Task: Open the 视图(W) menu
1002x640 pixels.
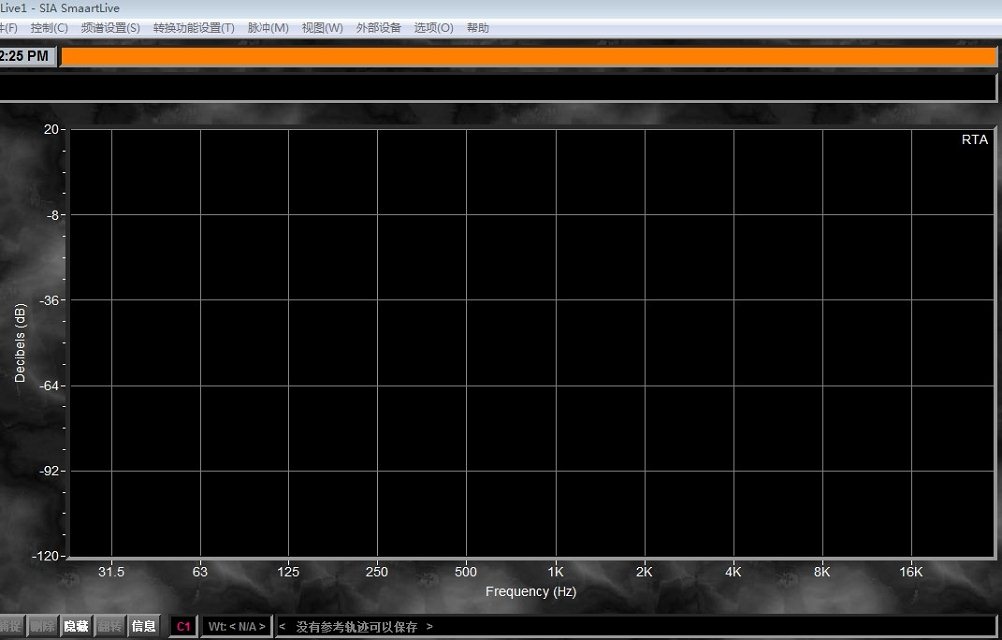Action: click(322, 28)
